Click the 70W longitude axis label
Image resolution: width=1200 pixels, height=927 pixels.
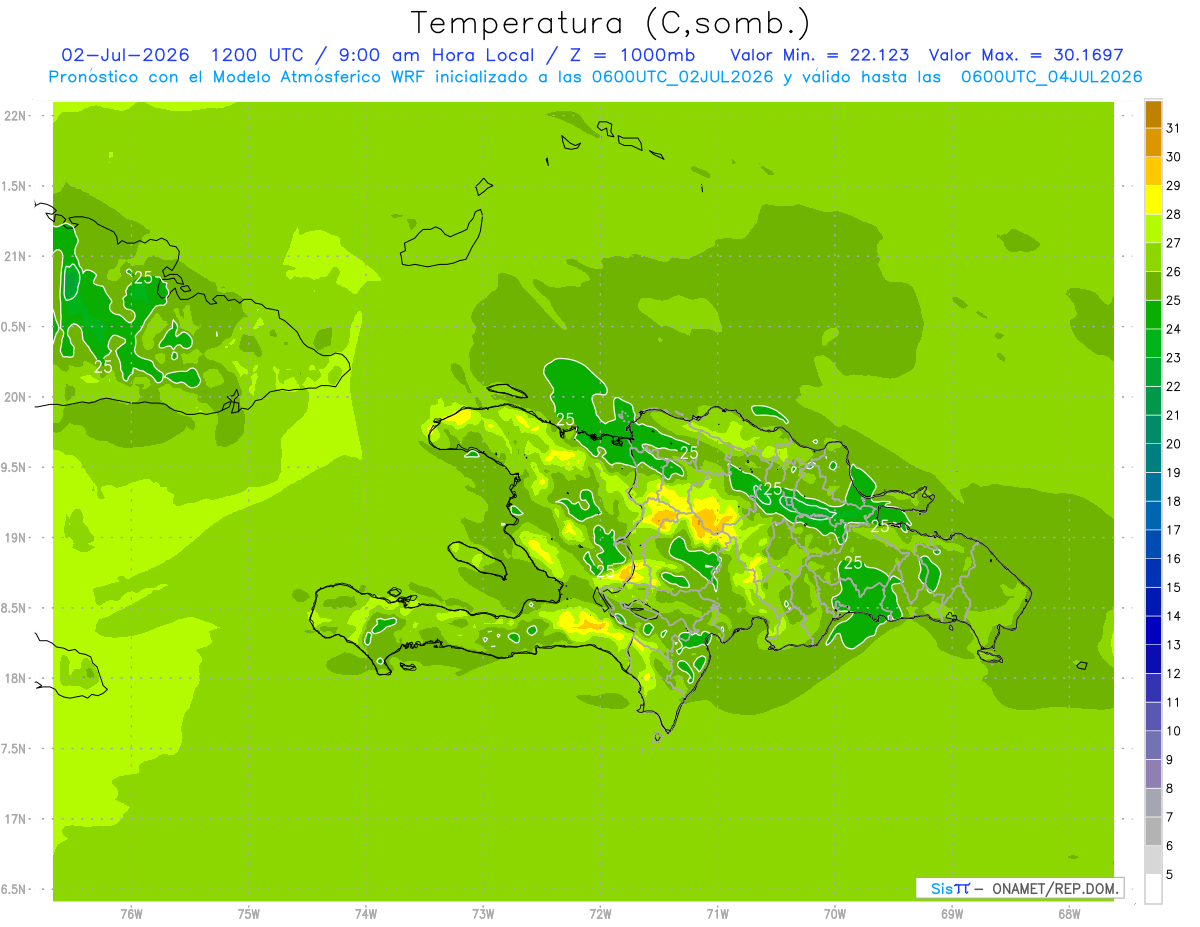click(x=835, y=913)
